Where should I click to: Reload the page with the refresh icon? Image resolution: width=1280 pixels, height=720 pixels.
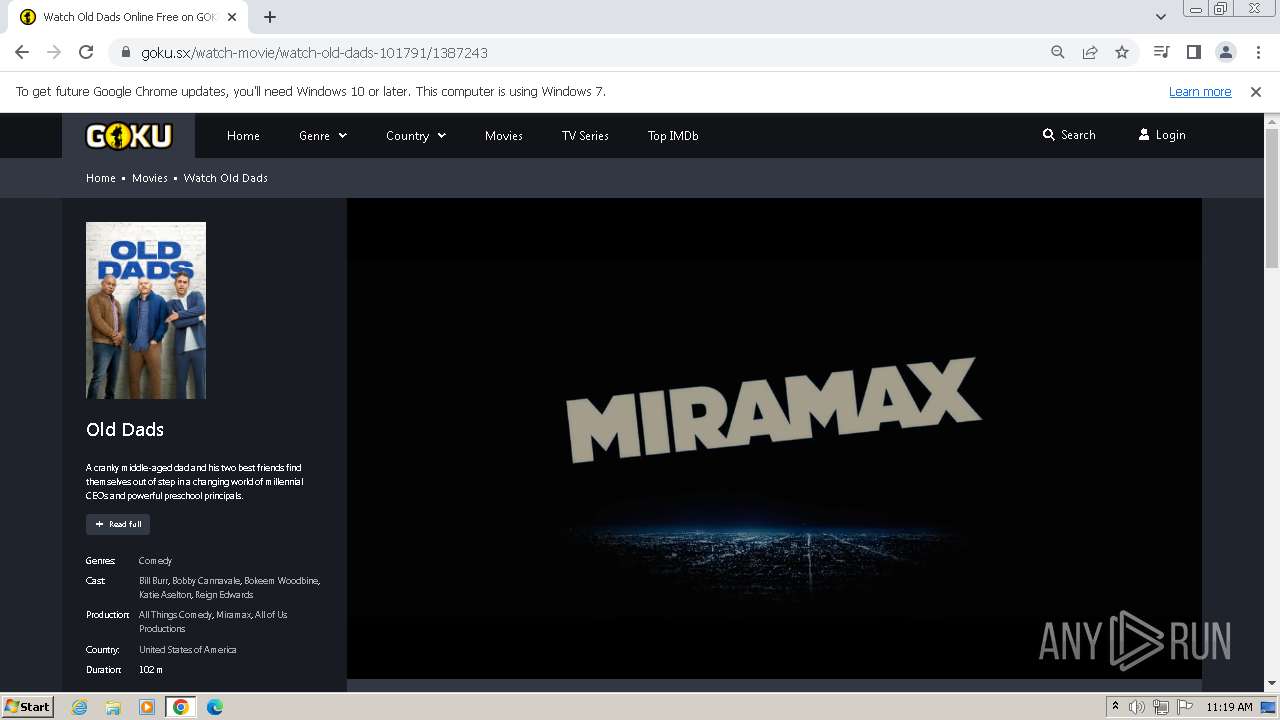[x=86, y=52]
